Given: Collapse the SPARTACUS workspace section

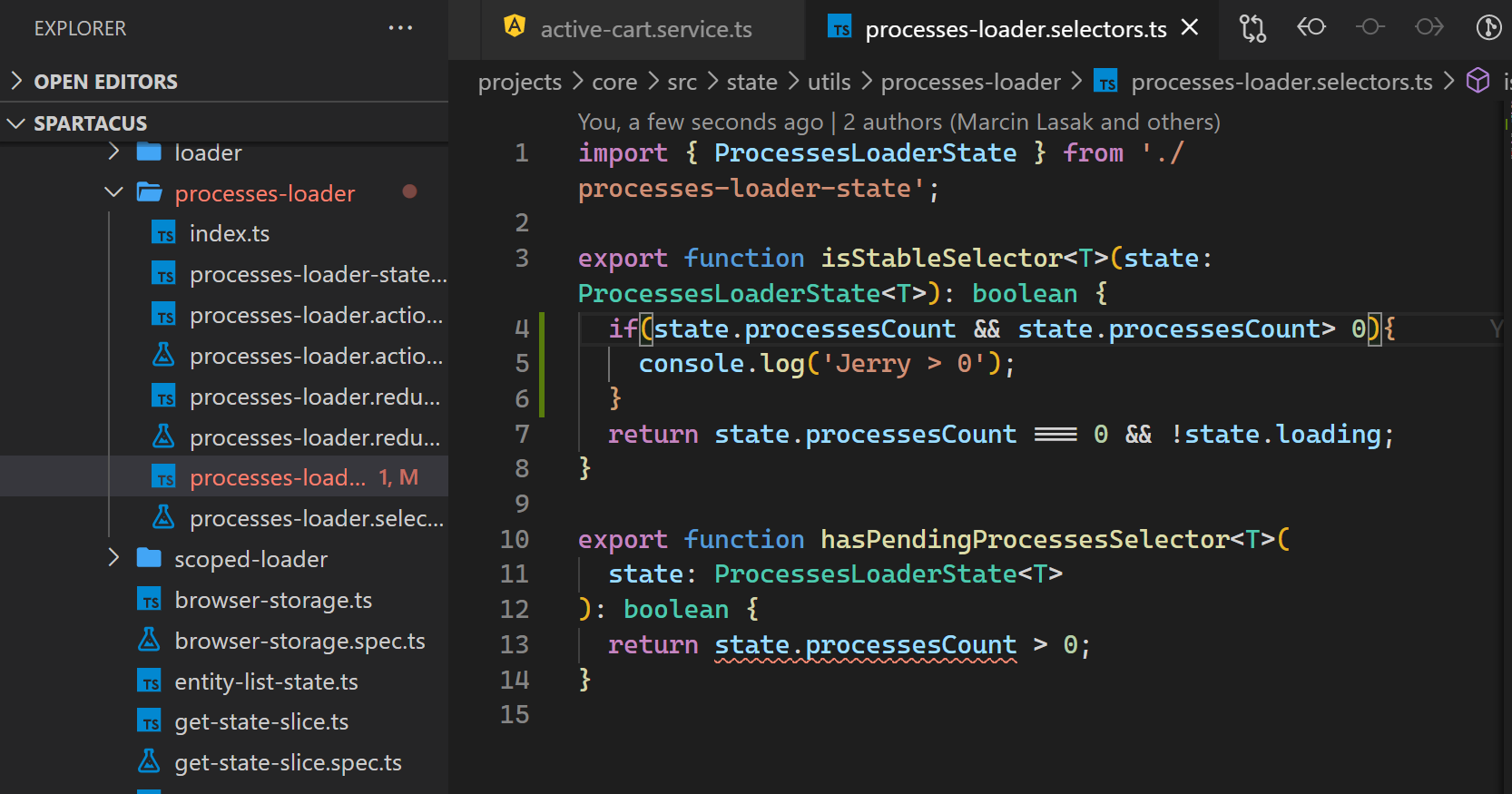Looking at the screenshot, I should [224, 123].
